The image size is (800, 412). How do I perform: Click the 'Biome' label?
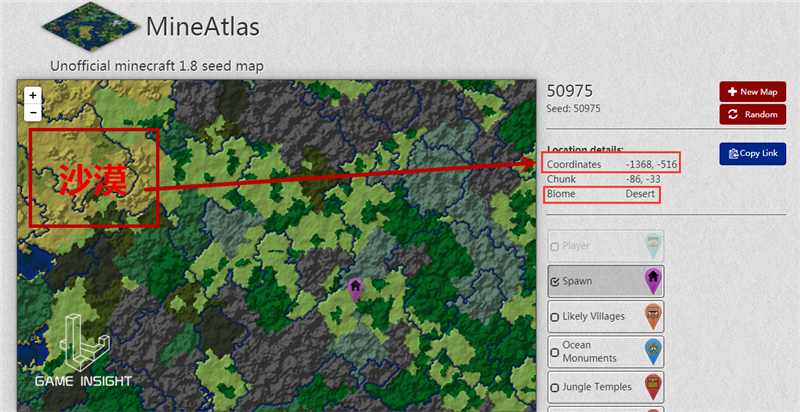pos(561,194)
